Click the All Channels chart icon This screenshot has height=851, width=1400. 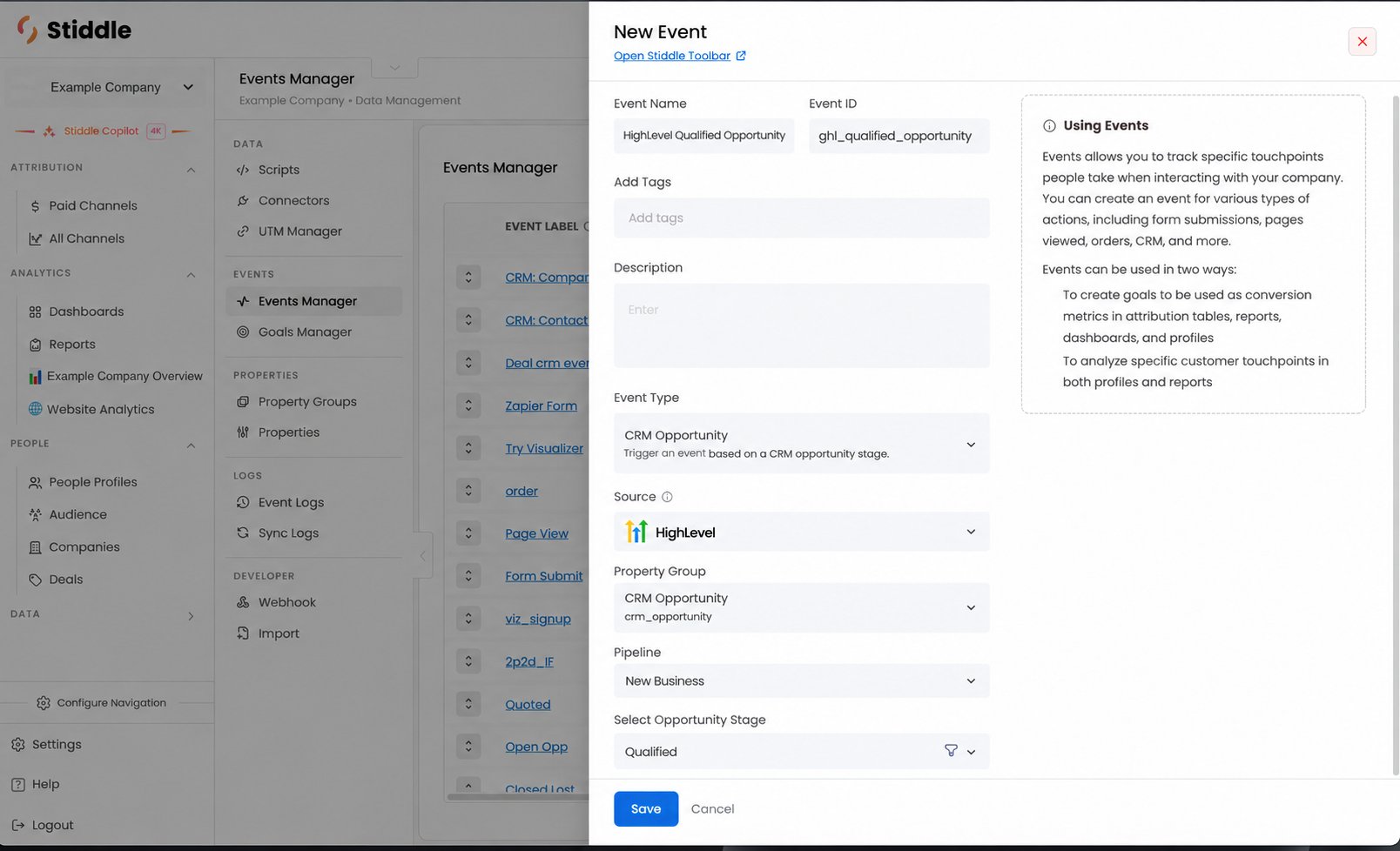[x=35, y=238]
